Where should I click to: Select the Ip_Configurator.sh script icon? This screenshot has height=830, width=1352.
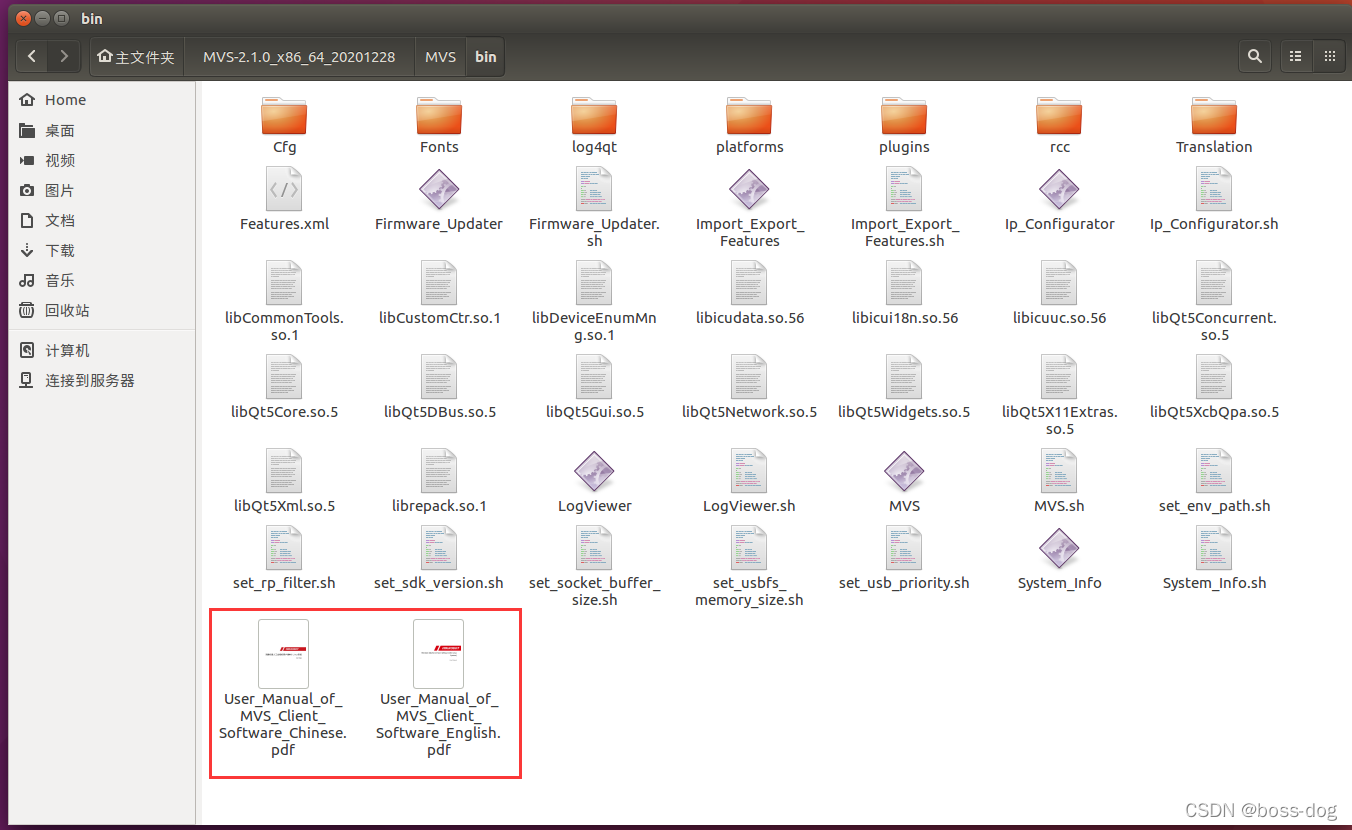point(1214,189)
